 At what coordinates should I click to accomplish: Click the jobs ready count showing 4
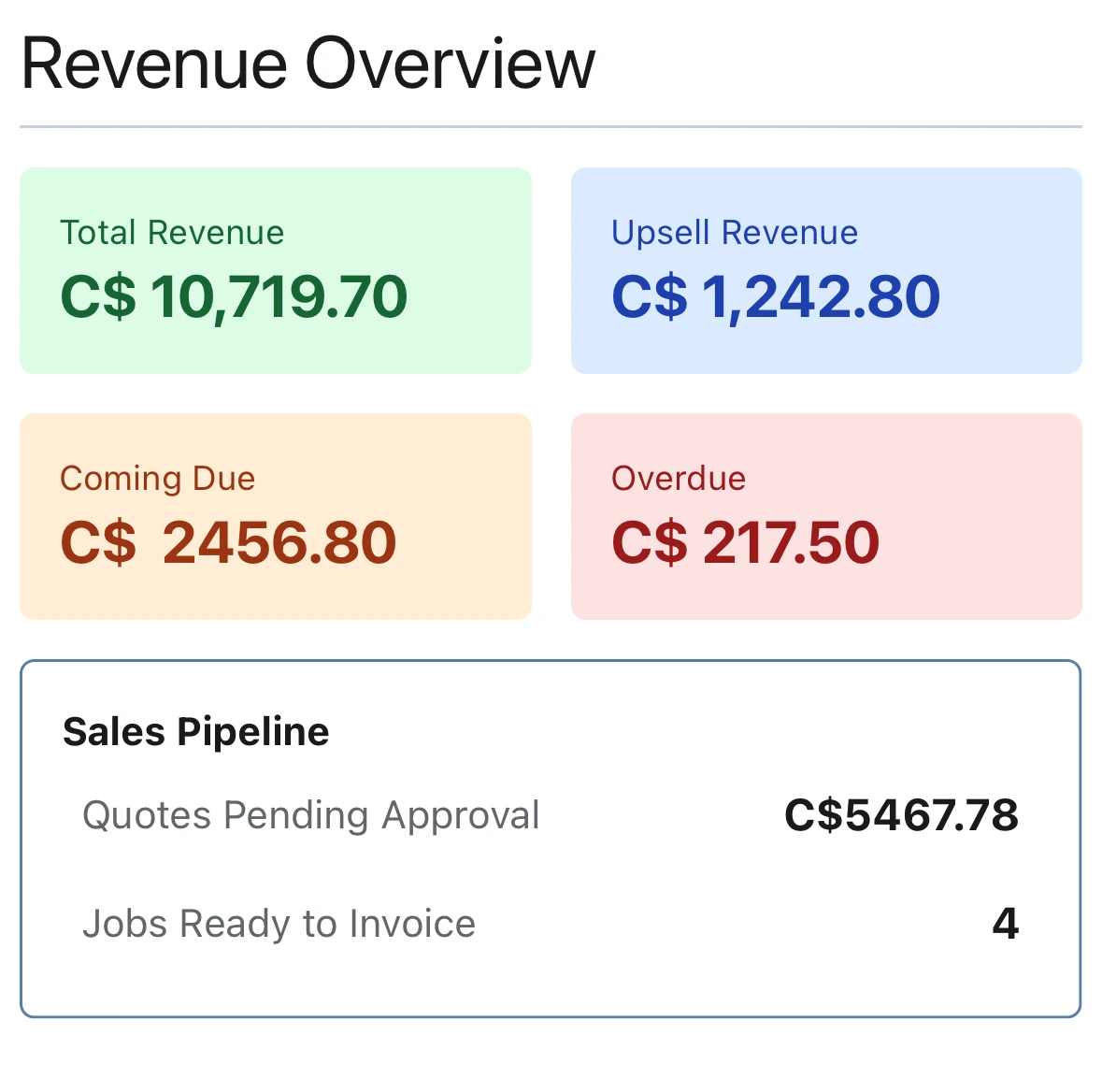(x=1007, y=924)
